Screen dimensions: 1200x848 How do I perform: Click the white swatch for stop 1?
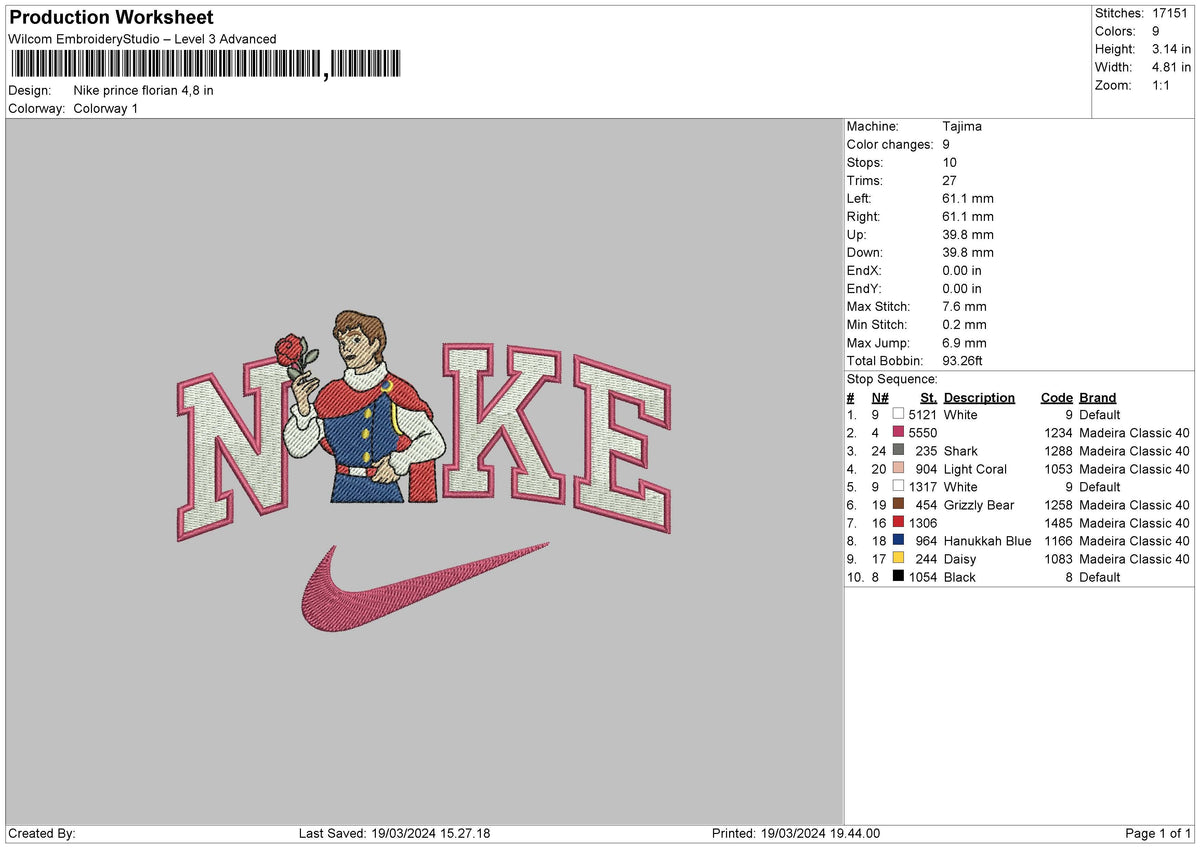tap(898, 414)
